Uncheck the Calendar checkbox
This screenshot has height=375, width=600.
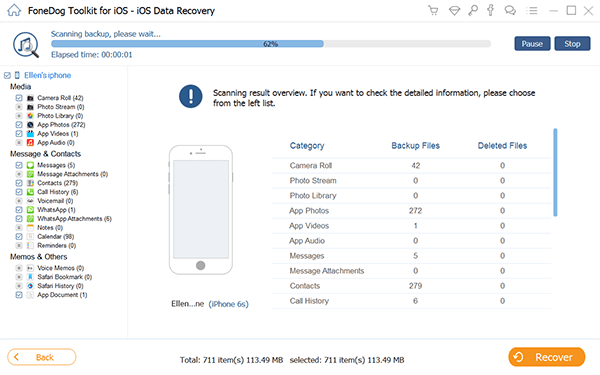(x=19, y=236)
